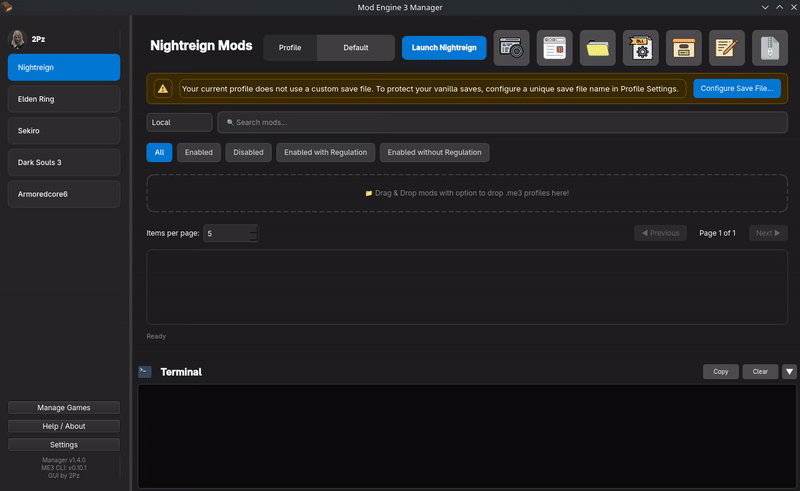The image size is (800, 491).
Task: Select the Enabled filter toggle
Action: click(x=199, y=152)
